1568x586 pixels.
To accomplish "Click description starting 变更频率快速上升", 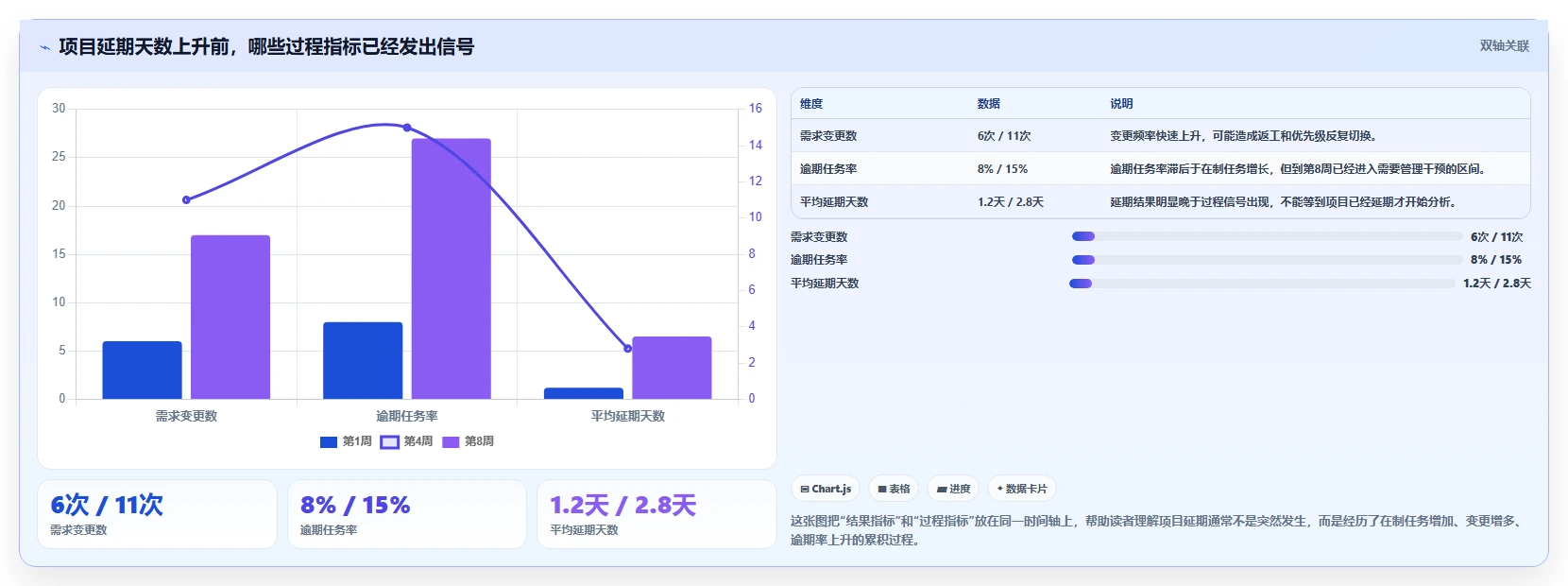I will tap(1243, 136).
